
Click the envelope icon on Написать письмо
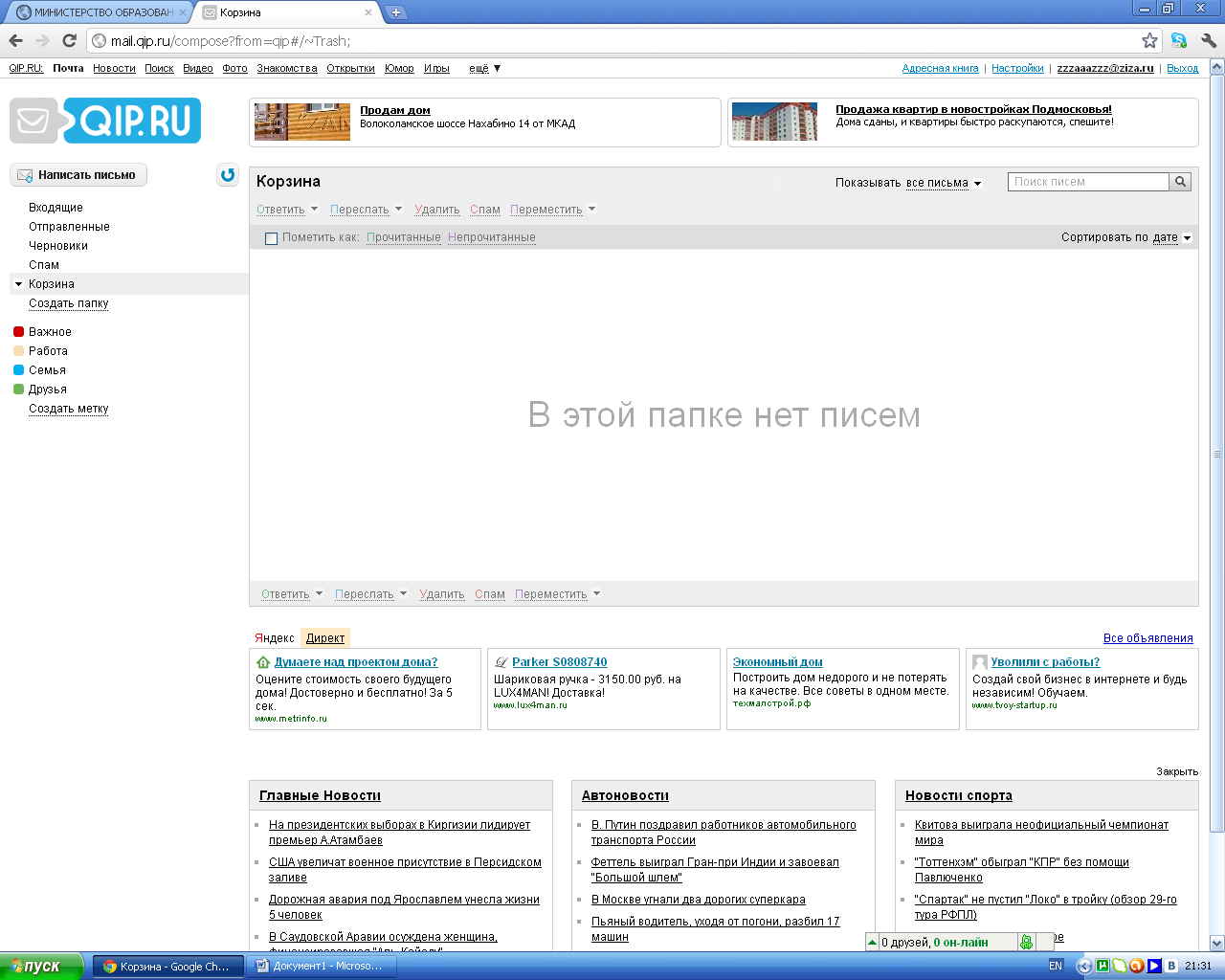tap(25, 175)
